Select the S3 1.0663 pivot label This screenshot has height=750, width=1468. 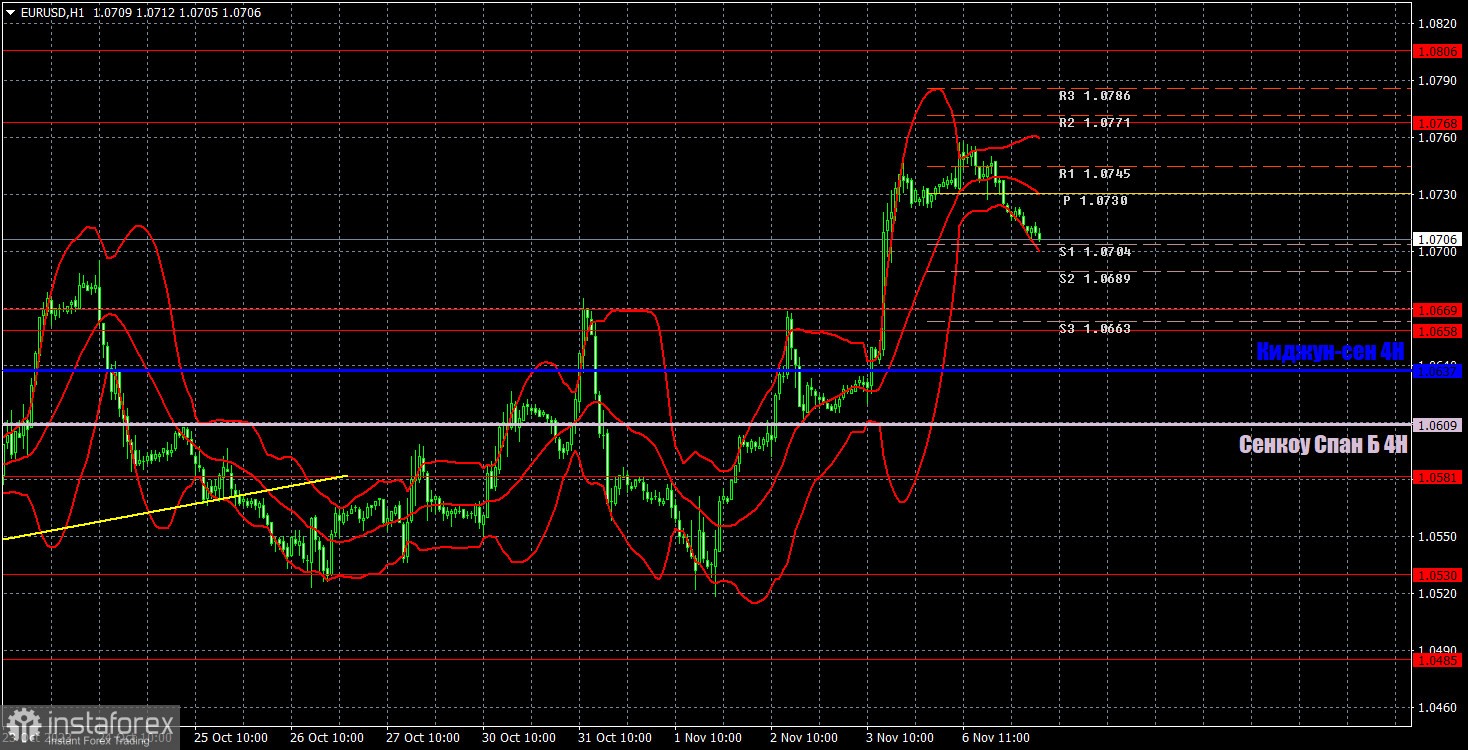point(1094,329)
